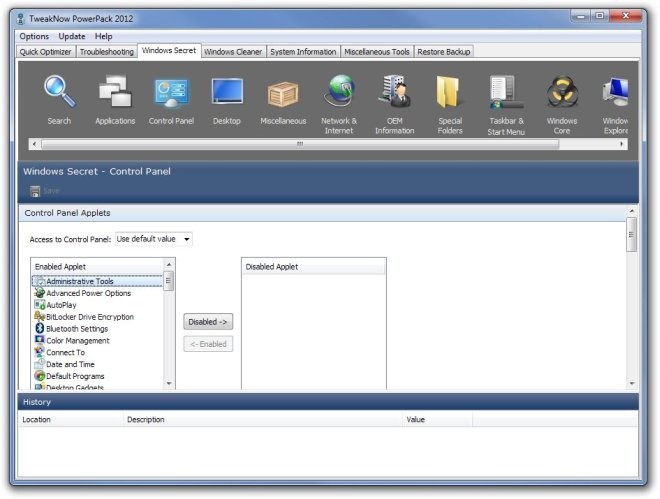This screenshot has width=660, height=499.
Task: Select Color Management row text
Action: [77, 340]
